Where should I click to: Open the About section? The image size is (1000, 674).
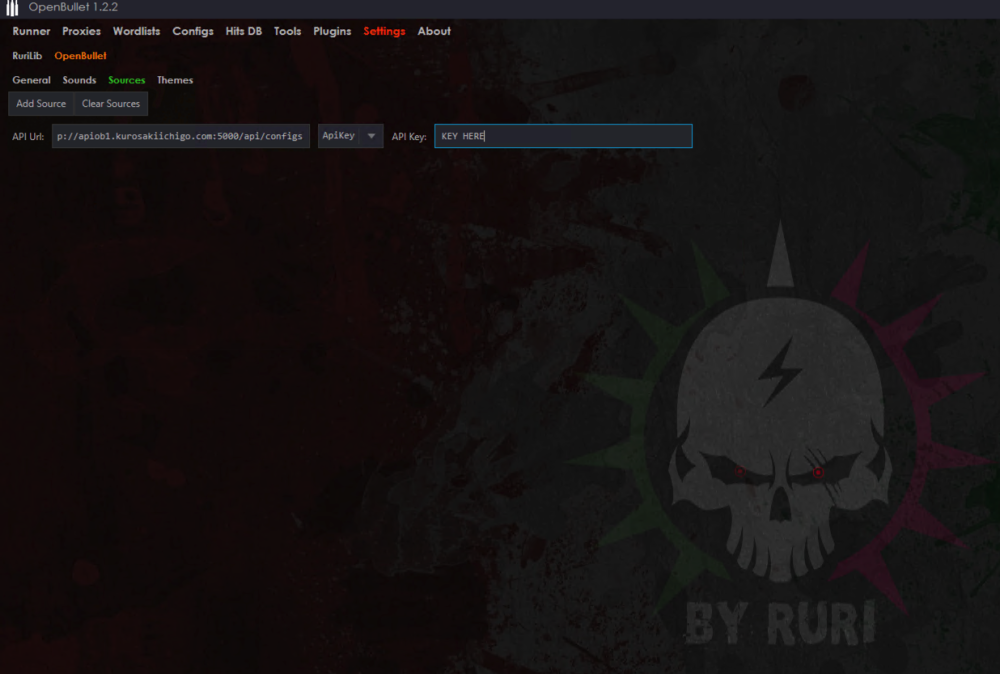tap(434, 31)
